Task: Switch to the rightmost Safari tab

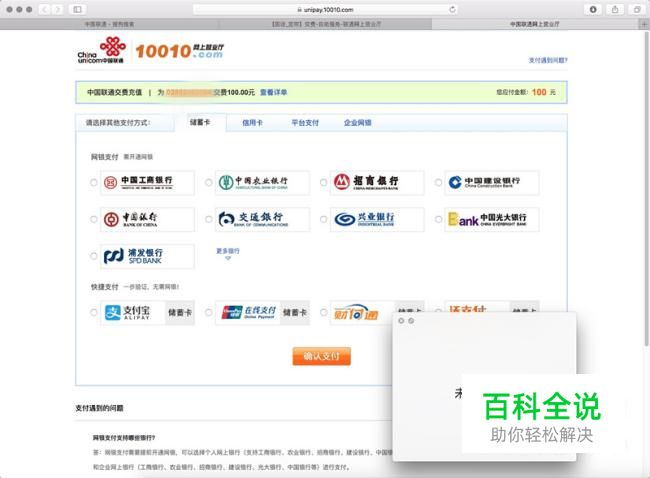Action: coord(535,24)
